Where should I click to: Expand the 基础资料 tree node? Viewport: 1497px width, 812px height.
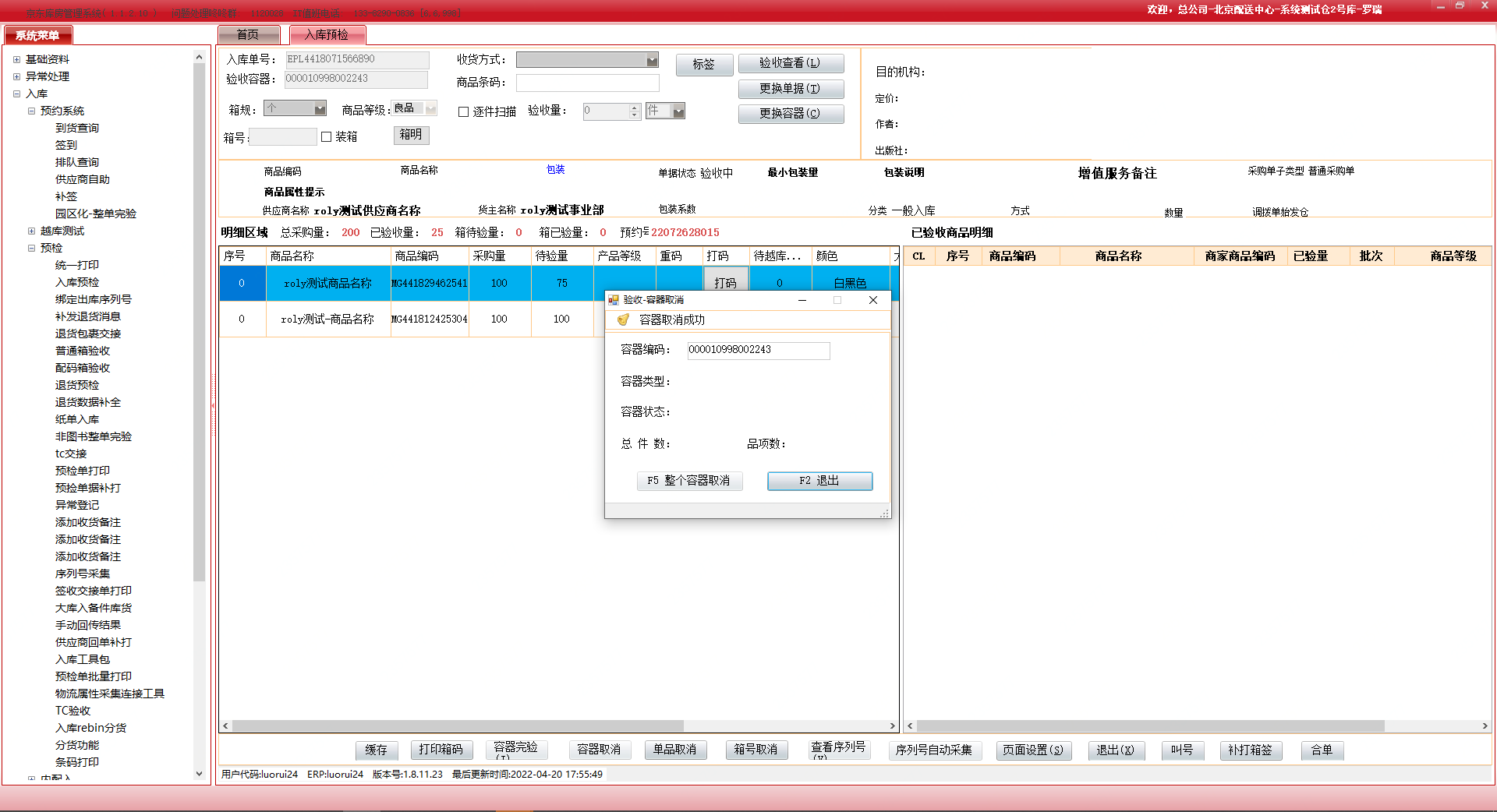point(16,59)
